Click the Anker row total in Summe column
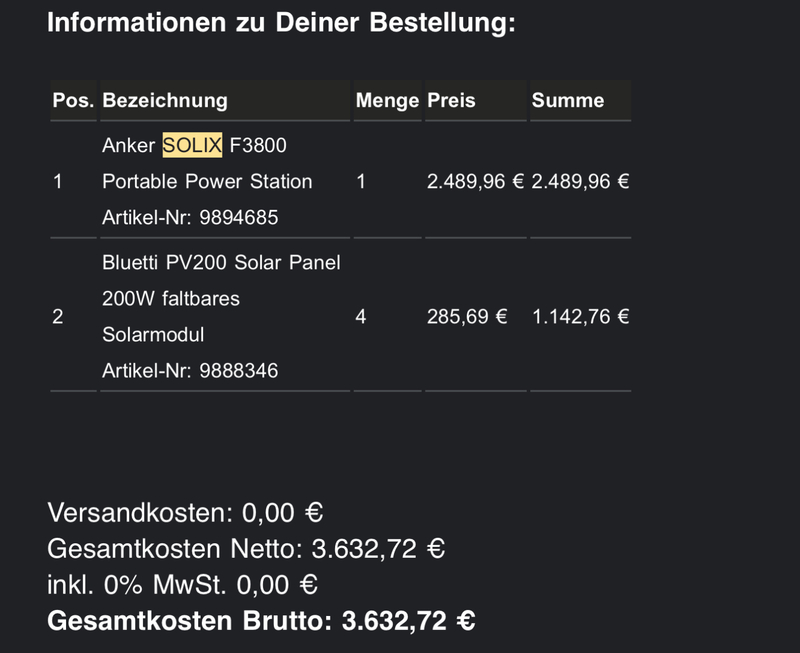 coord(580,182)
